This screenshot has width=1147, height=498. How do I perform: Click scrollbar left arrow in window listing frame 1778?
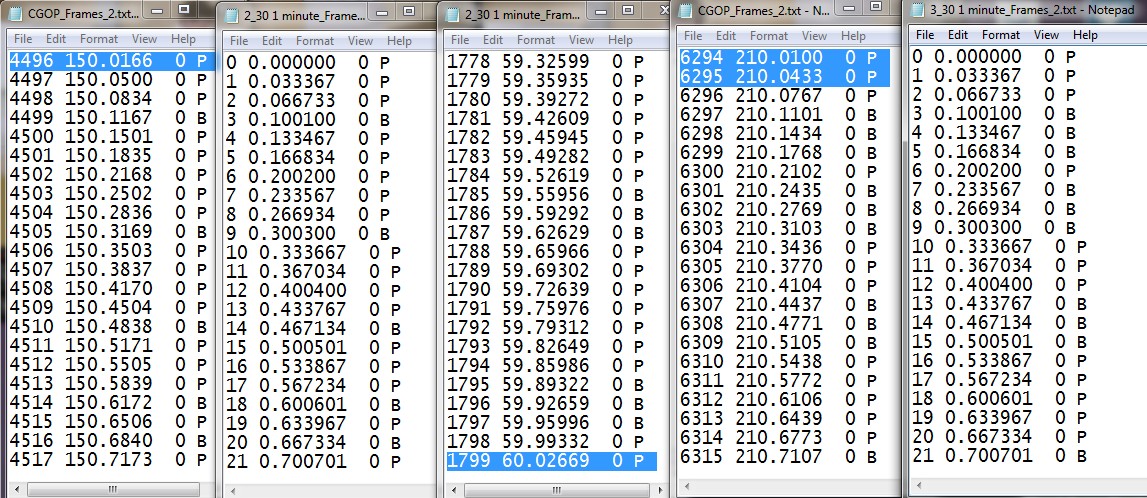point(454,491)
